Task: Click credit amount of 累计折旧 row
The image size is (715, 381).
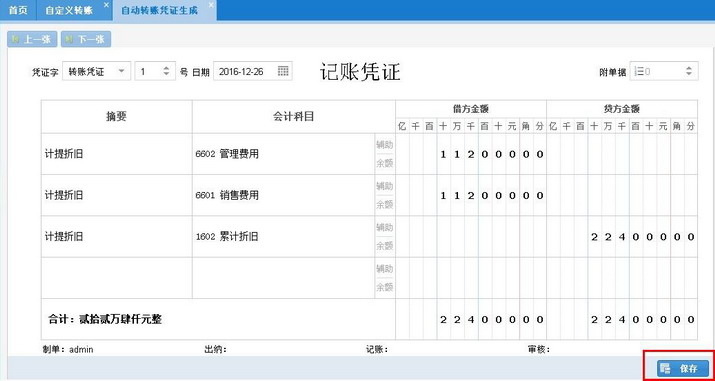Action: tap(622, 237)
